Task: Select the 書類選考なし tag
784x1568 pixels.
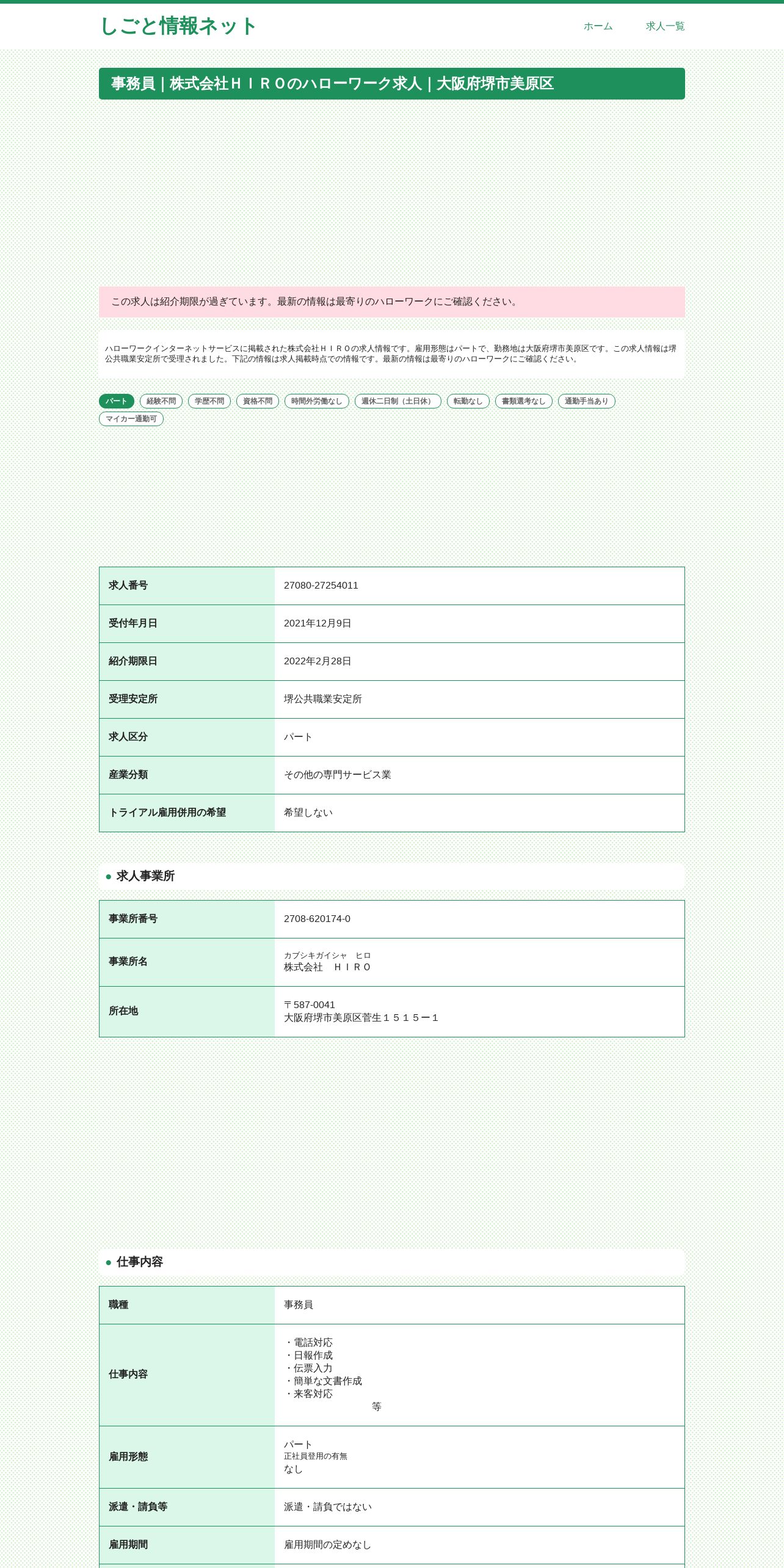Action: (524, 401)
